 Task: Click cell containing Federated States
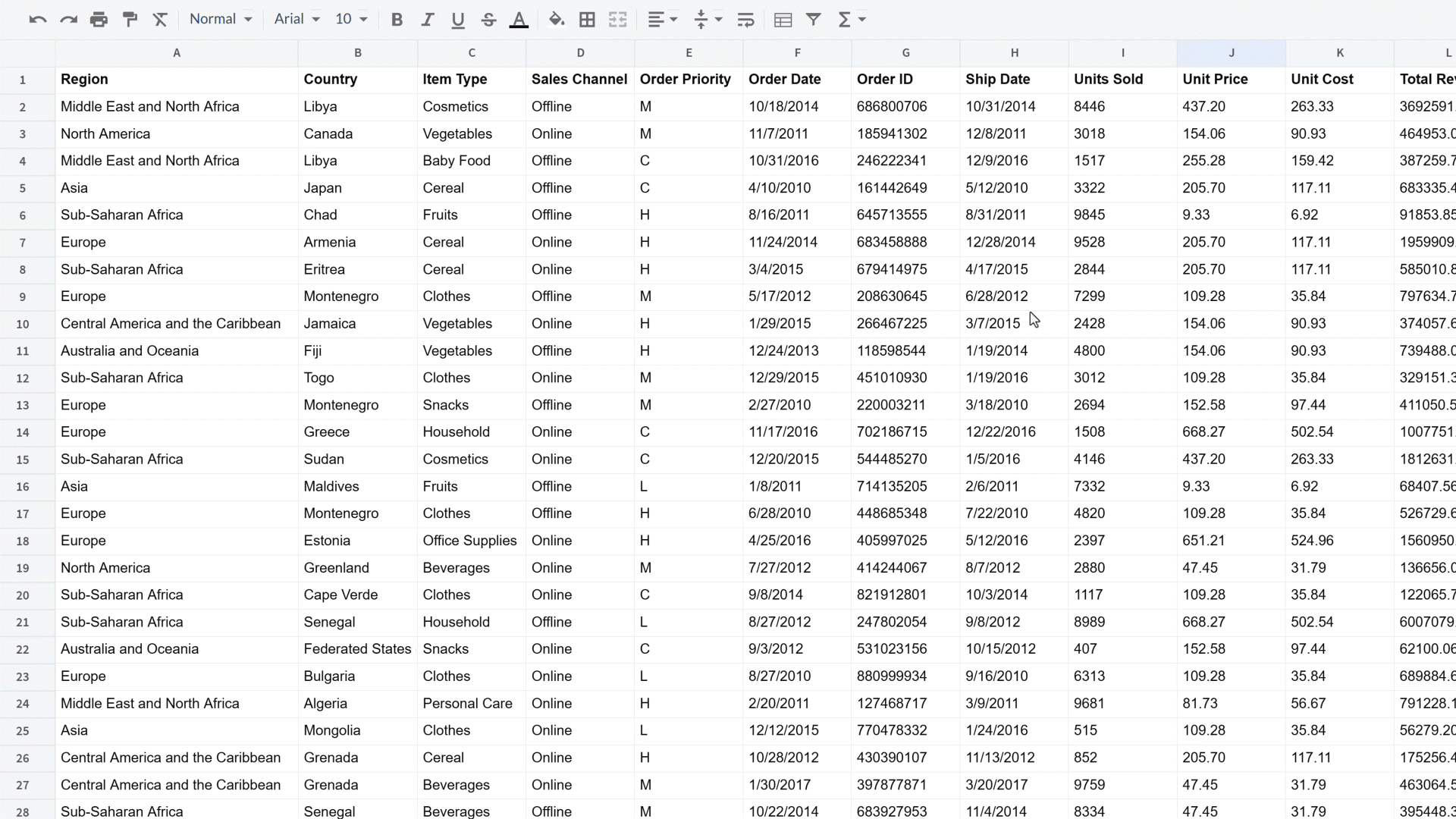(x=358, y=649)
